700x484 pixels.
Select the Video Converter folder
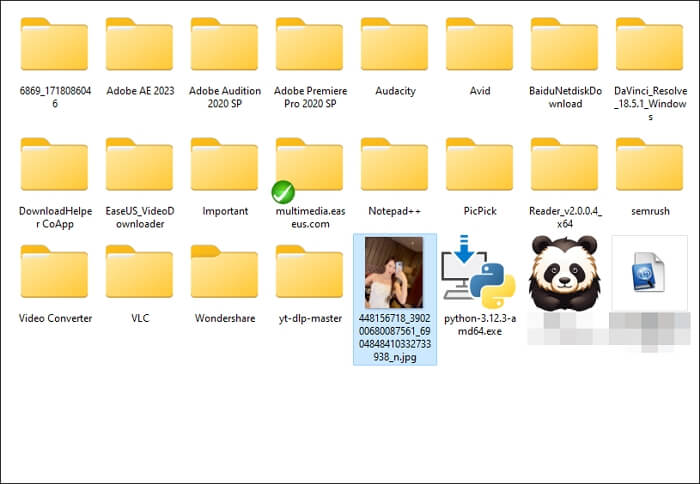coord(54,274)
